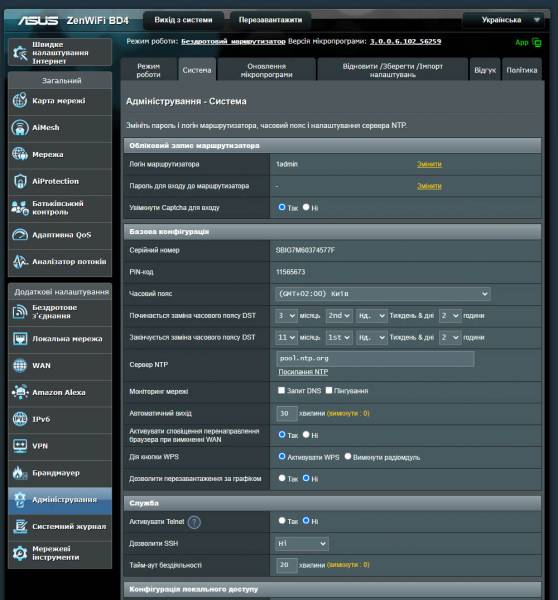Click the Administration gear icon

coord(20,500)
